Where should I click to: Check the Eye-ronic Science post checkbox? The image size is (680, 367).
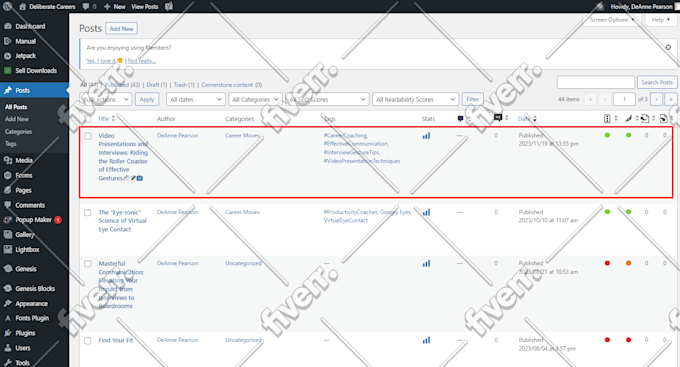tap(88, 213)
